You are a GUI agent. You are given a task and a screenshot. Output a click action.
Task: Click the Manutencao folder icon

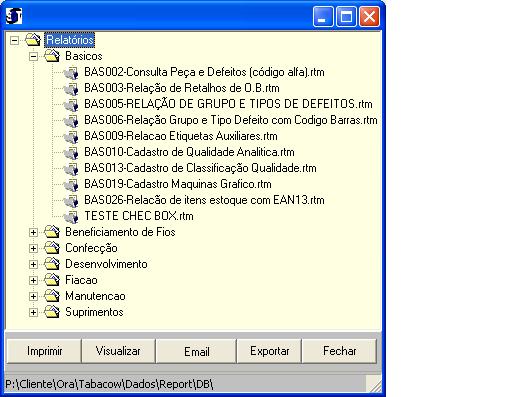[x=52, y=296]
